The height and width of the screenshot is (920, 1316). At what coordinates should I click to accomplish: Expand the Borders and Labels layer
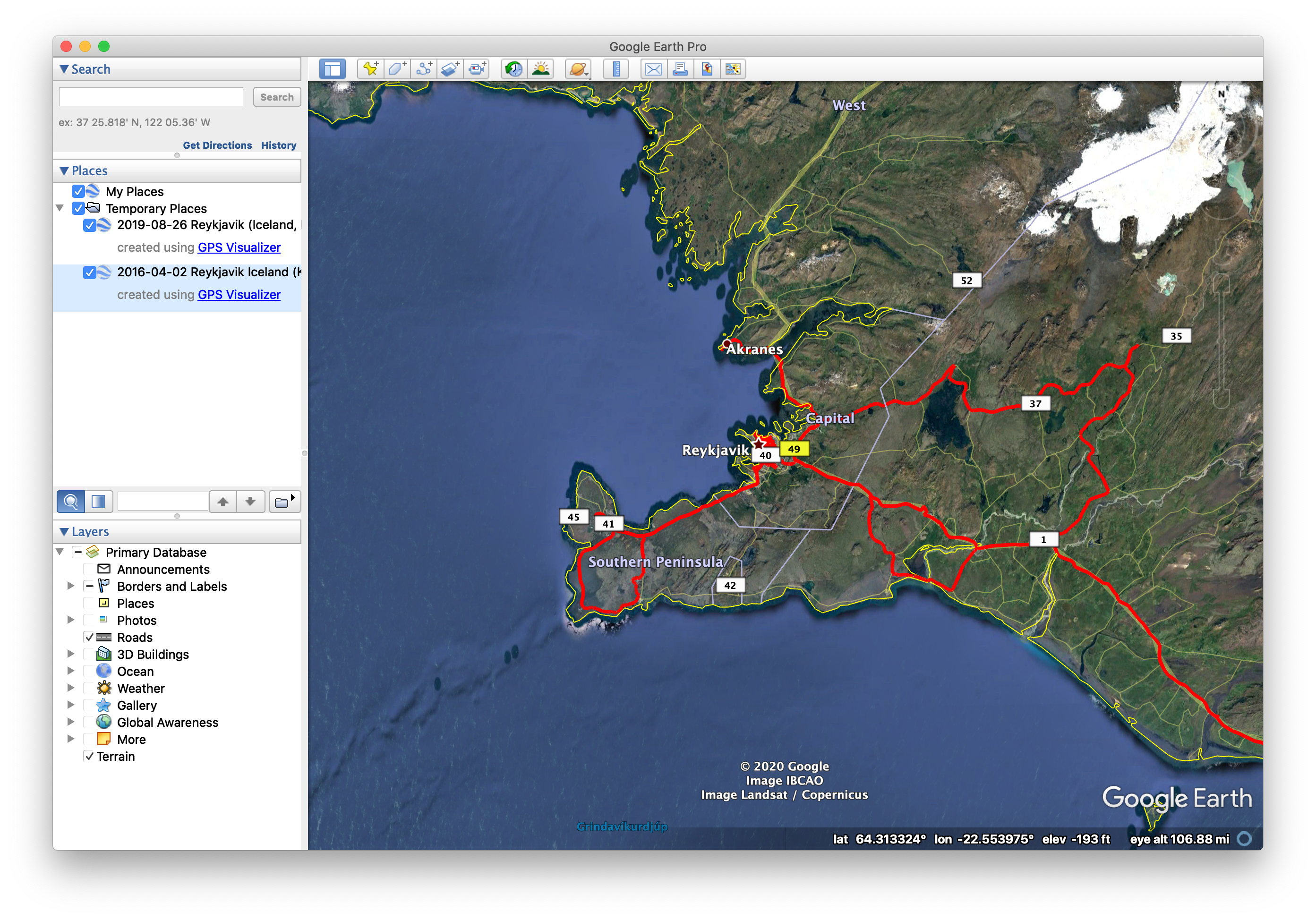pos(71,586)
